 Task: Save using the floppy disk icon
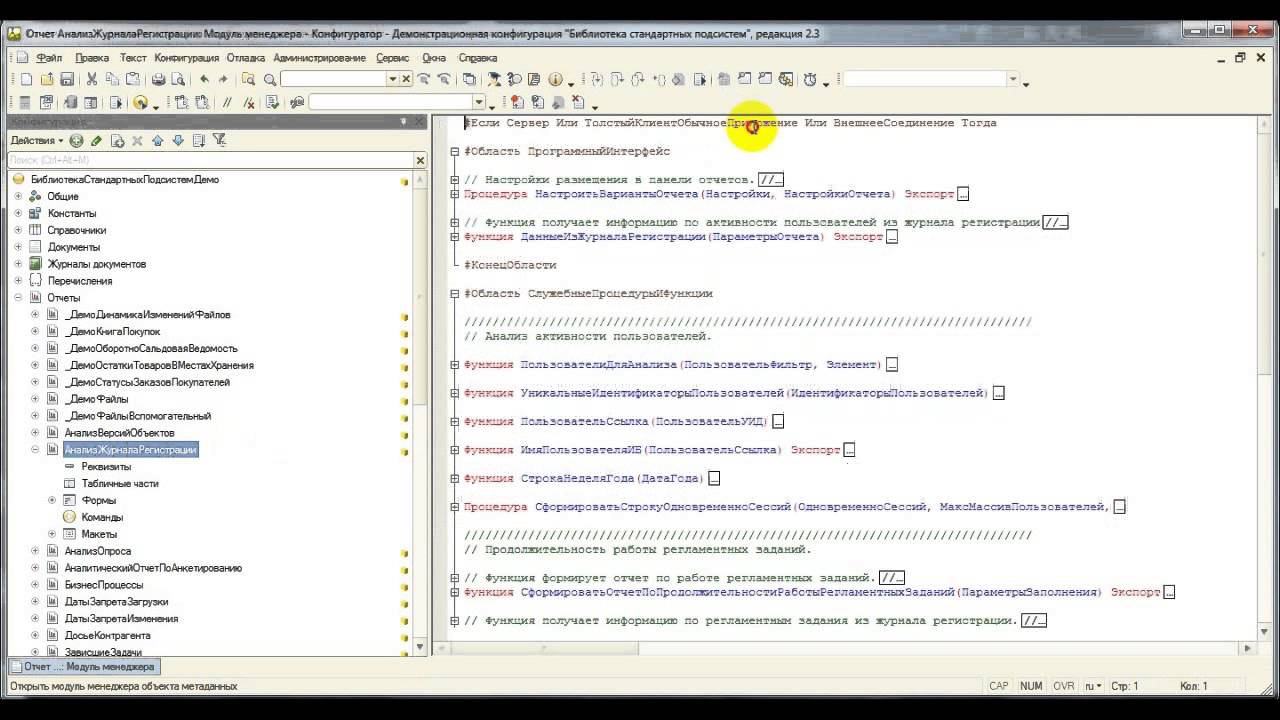point(67,80)
